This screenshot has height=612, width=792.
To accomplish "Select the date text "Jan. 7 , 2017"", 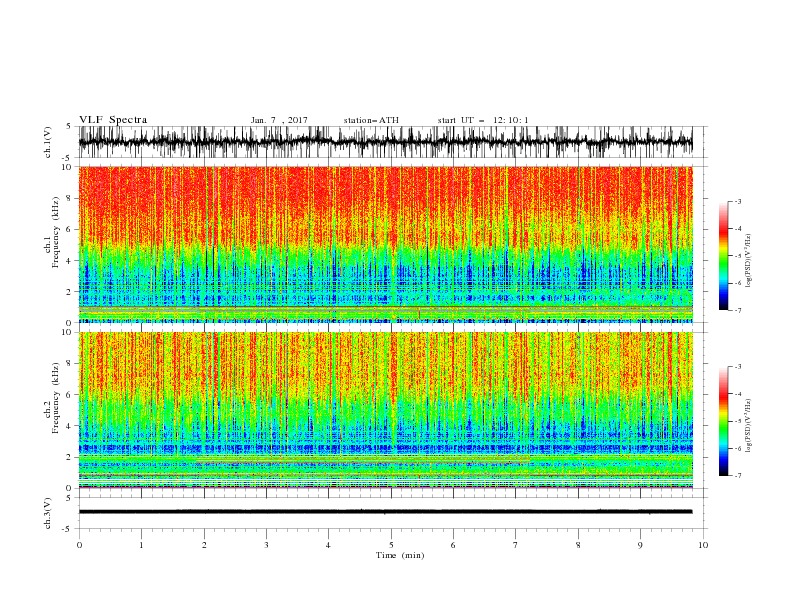I will [279, 120].
